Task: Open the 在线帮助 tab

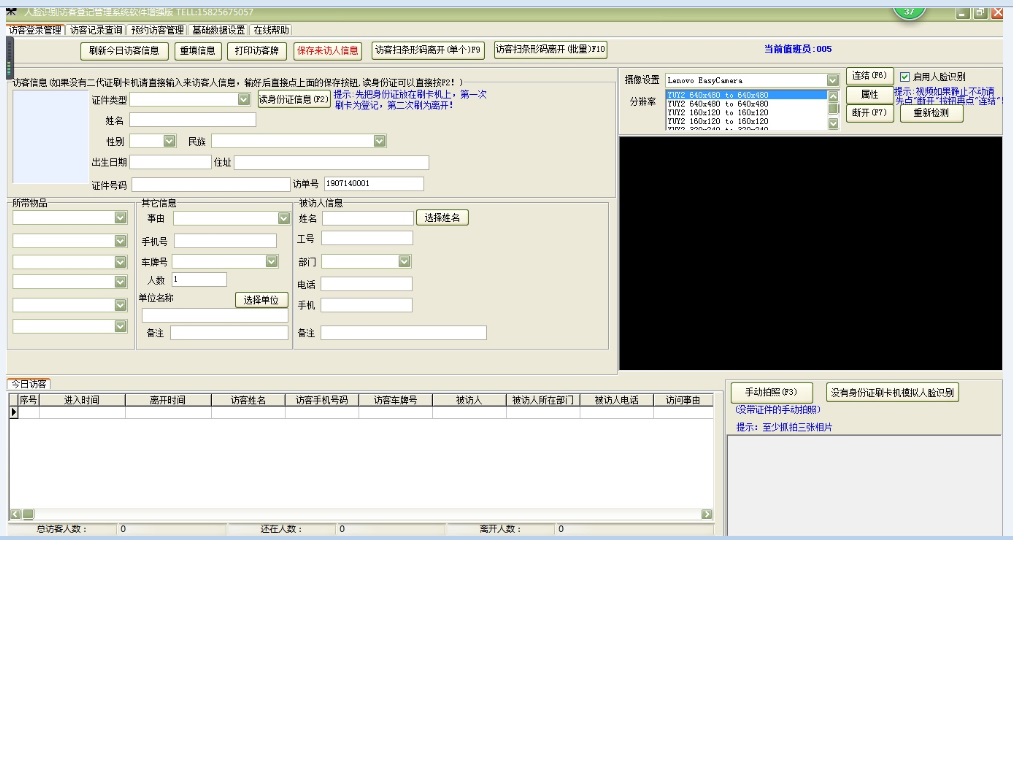Action: 271,30
